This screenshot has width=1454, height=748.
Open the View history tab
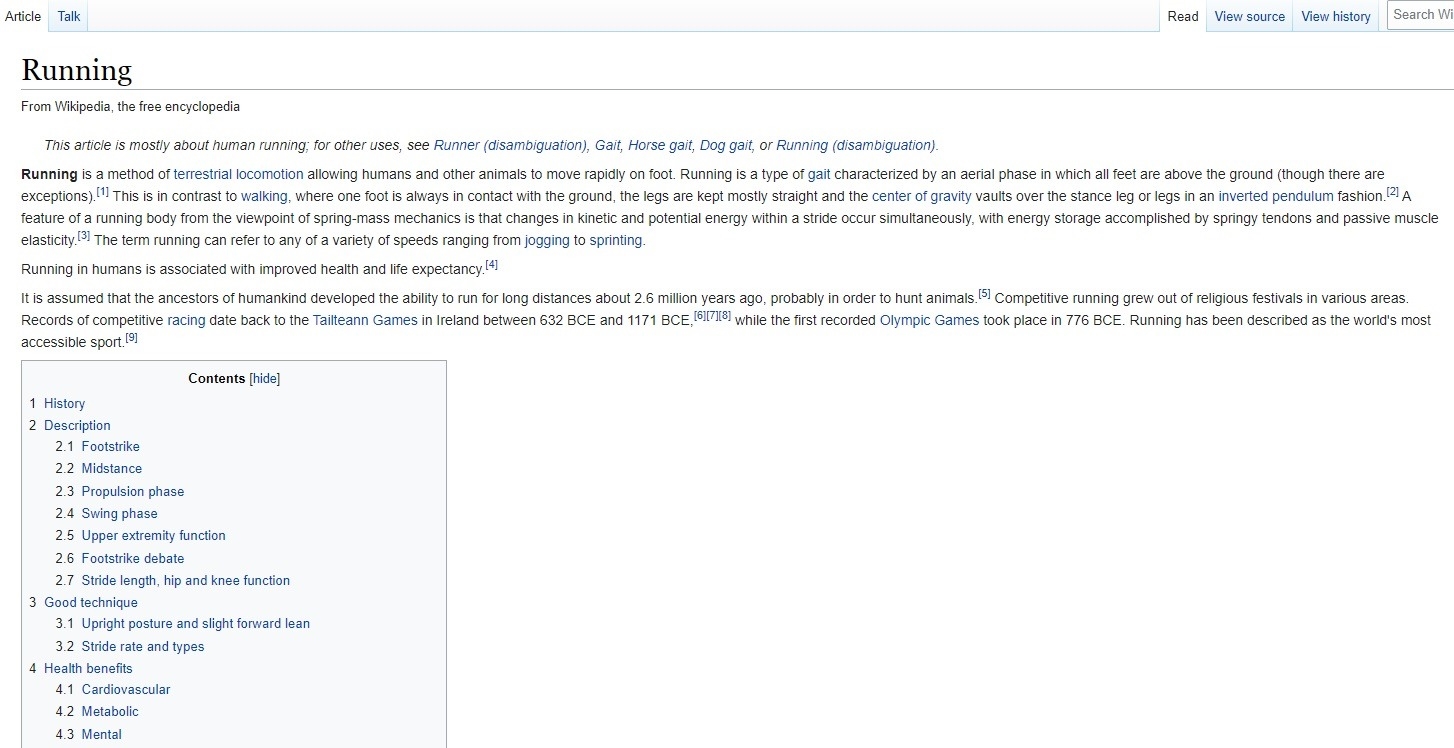tap(1335, 16)
